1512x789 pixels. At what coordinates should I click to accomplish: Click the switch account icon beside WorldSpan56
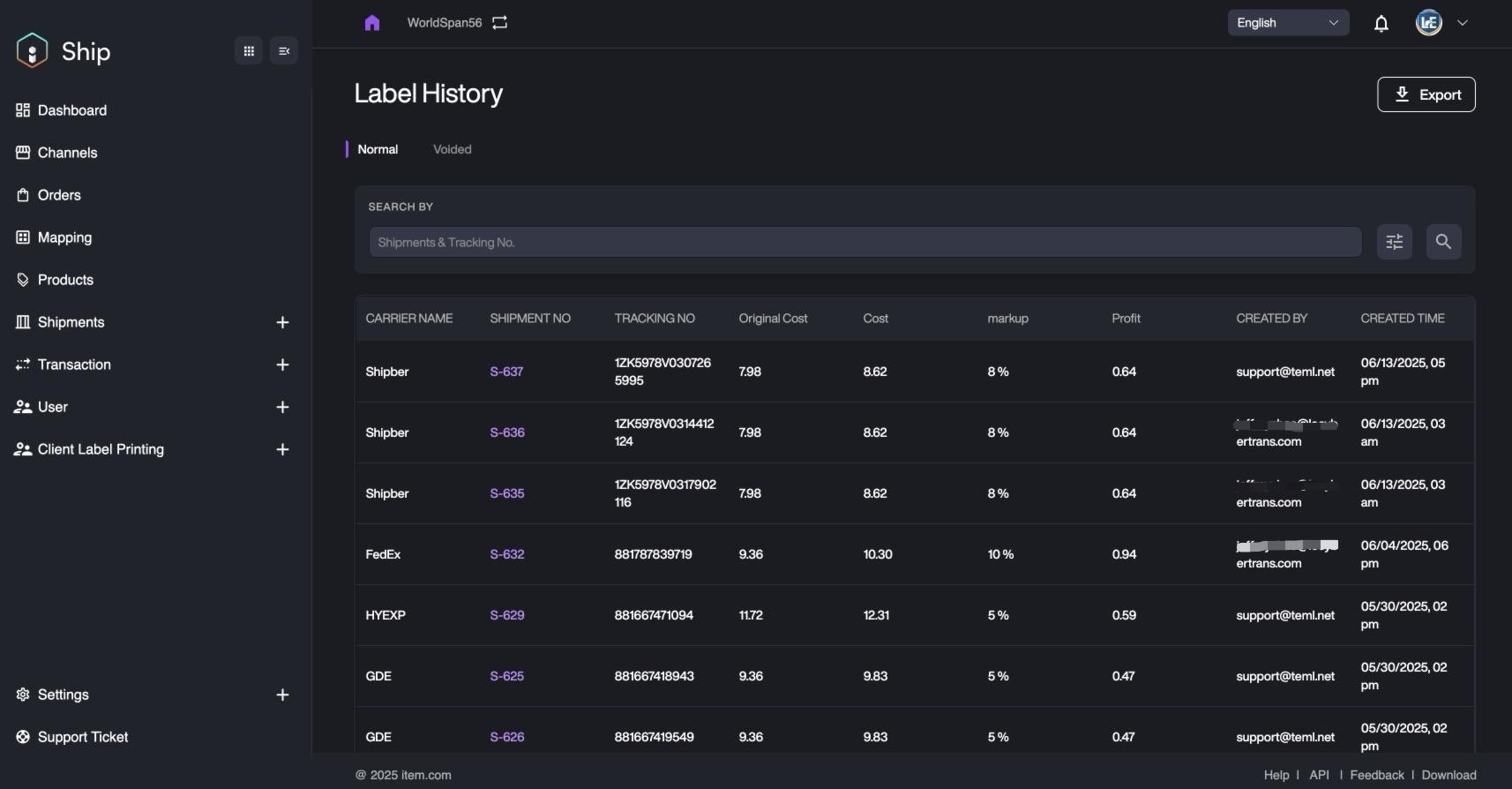(500, 23)
